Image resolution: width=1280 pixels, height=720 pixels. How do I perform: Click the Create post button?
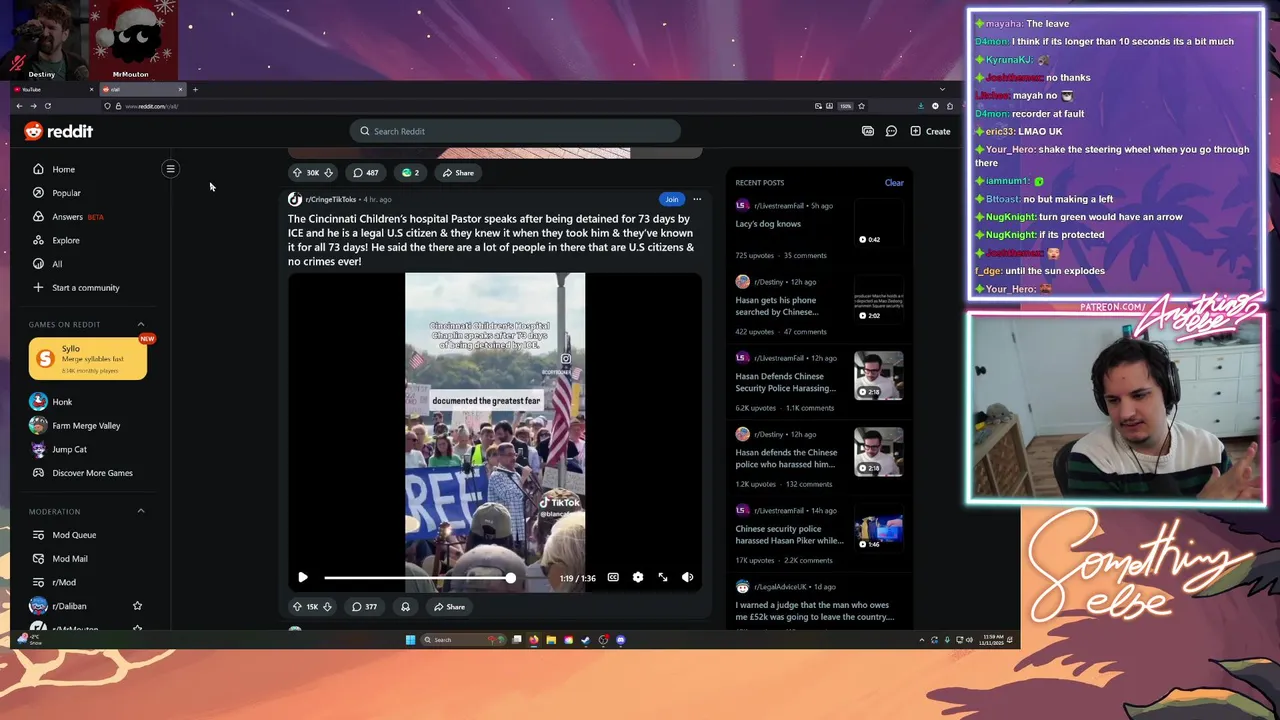pos(930,131)
